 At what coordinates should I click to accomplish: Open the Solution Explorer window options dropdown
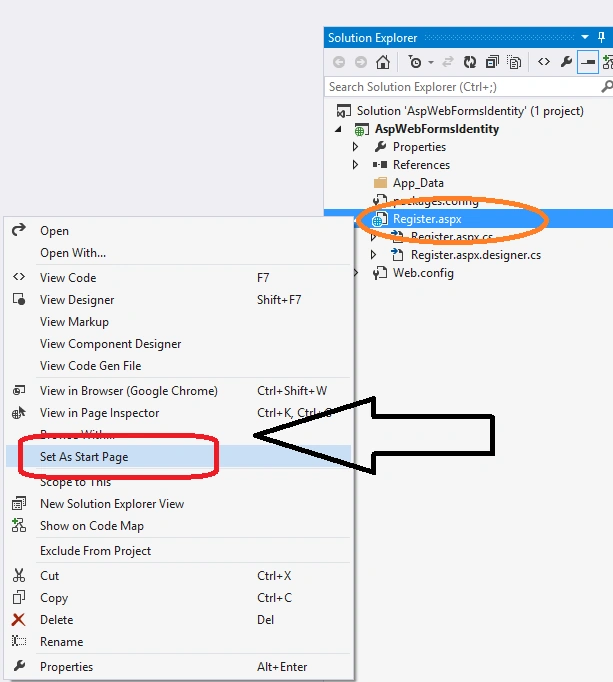coord(585,37)
